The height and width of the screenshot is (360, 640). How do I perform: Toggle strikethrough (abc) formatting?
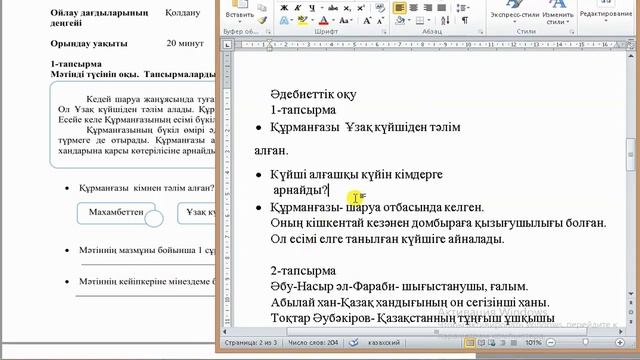[x=333, y=8]
